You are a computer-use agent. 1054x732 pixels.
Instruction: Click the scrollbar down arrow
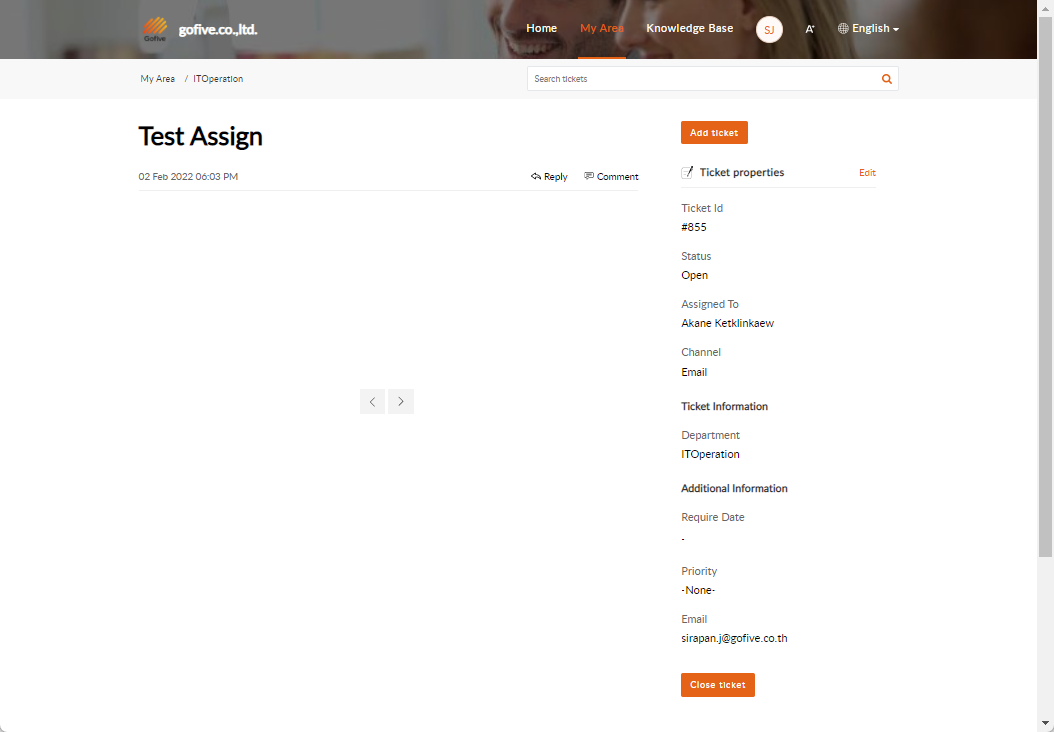pos(1045,723)
